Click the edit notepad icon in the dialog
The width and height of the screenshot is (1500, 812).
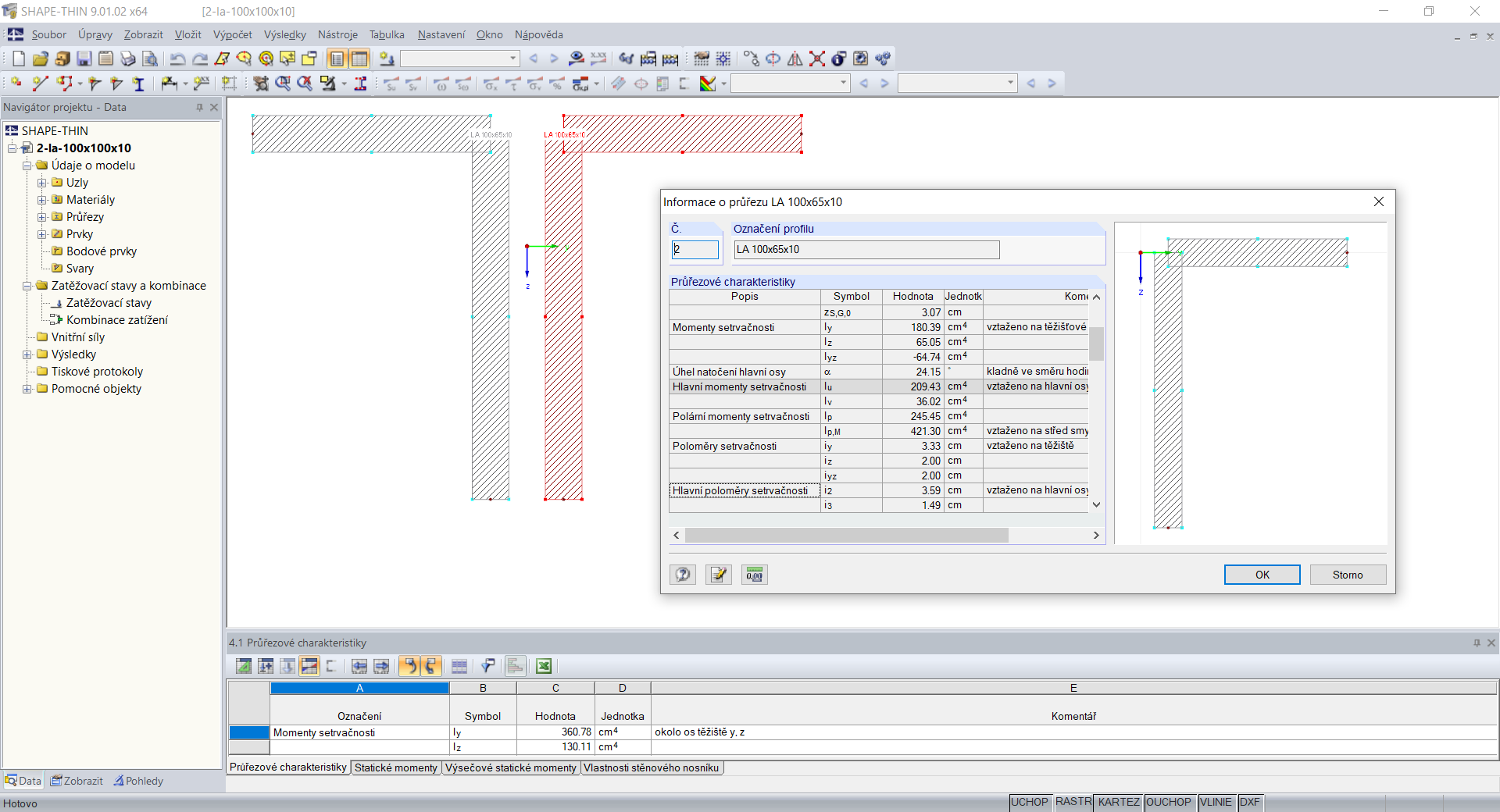[x=719, y=575]
